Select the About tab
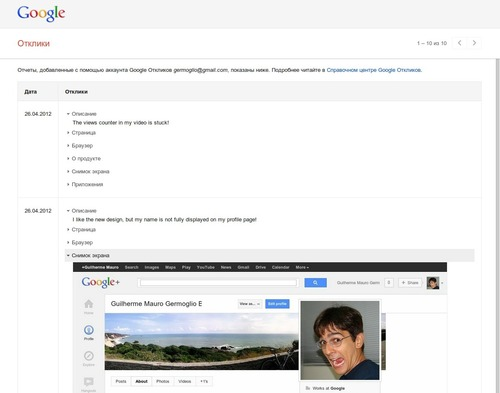Screen dimensions: 500x393 pos(141,381)
